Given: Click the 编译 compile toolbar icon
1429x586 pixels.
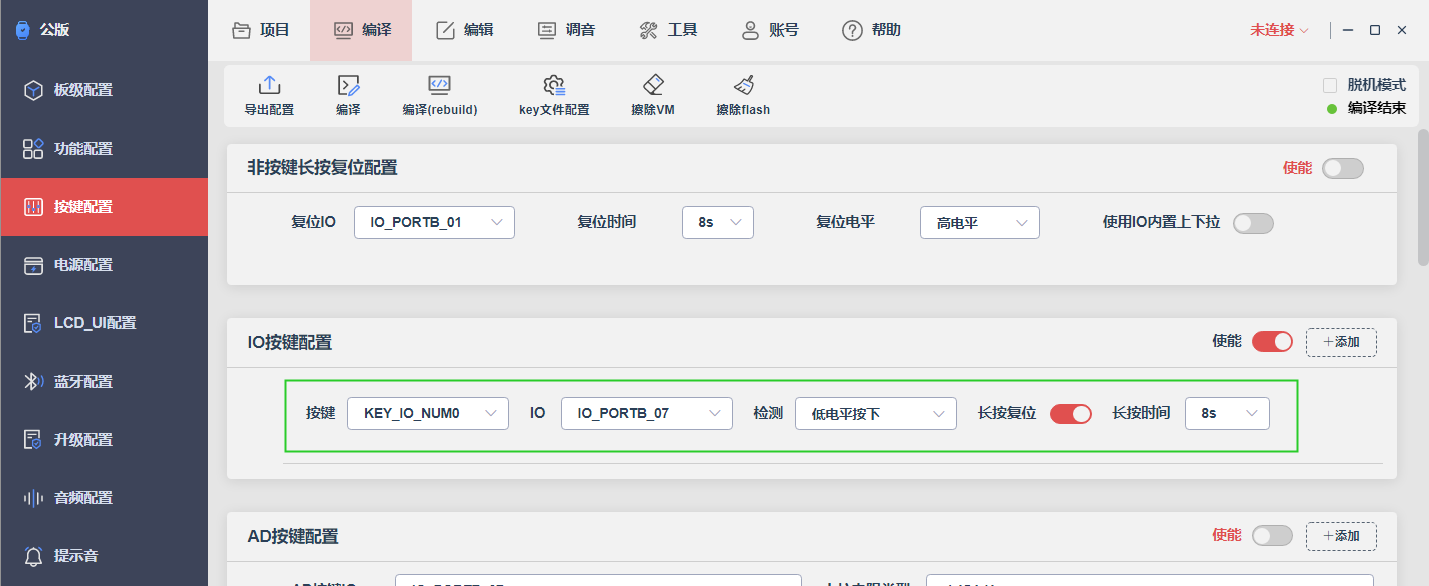Looking at the screenshot, I should click(348, 85).
